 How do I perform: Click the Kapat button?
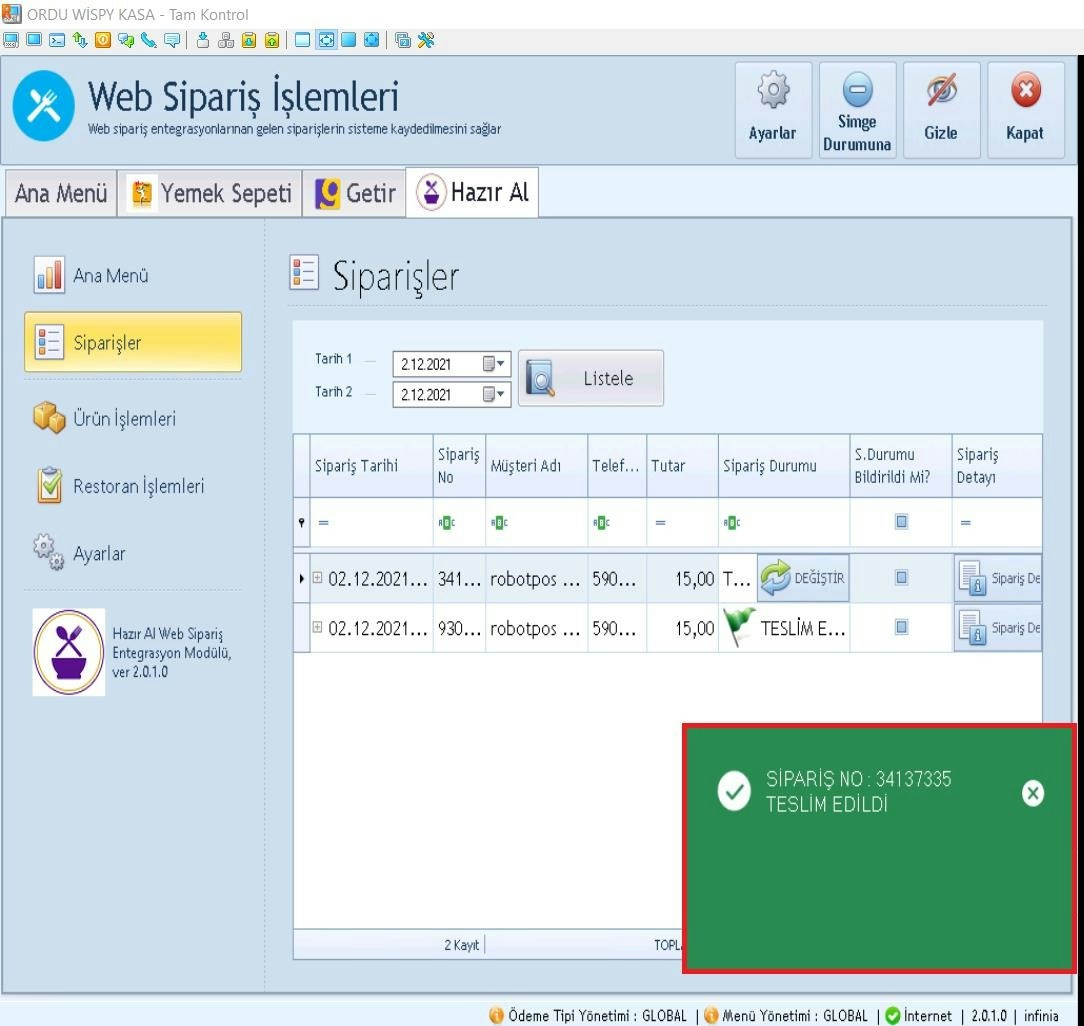pos(1025,110)
